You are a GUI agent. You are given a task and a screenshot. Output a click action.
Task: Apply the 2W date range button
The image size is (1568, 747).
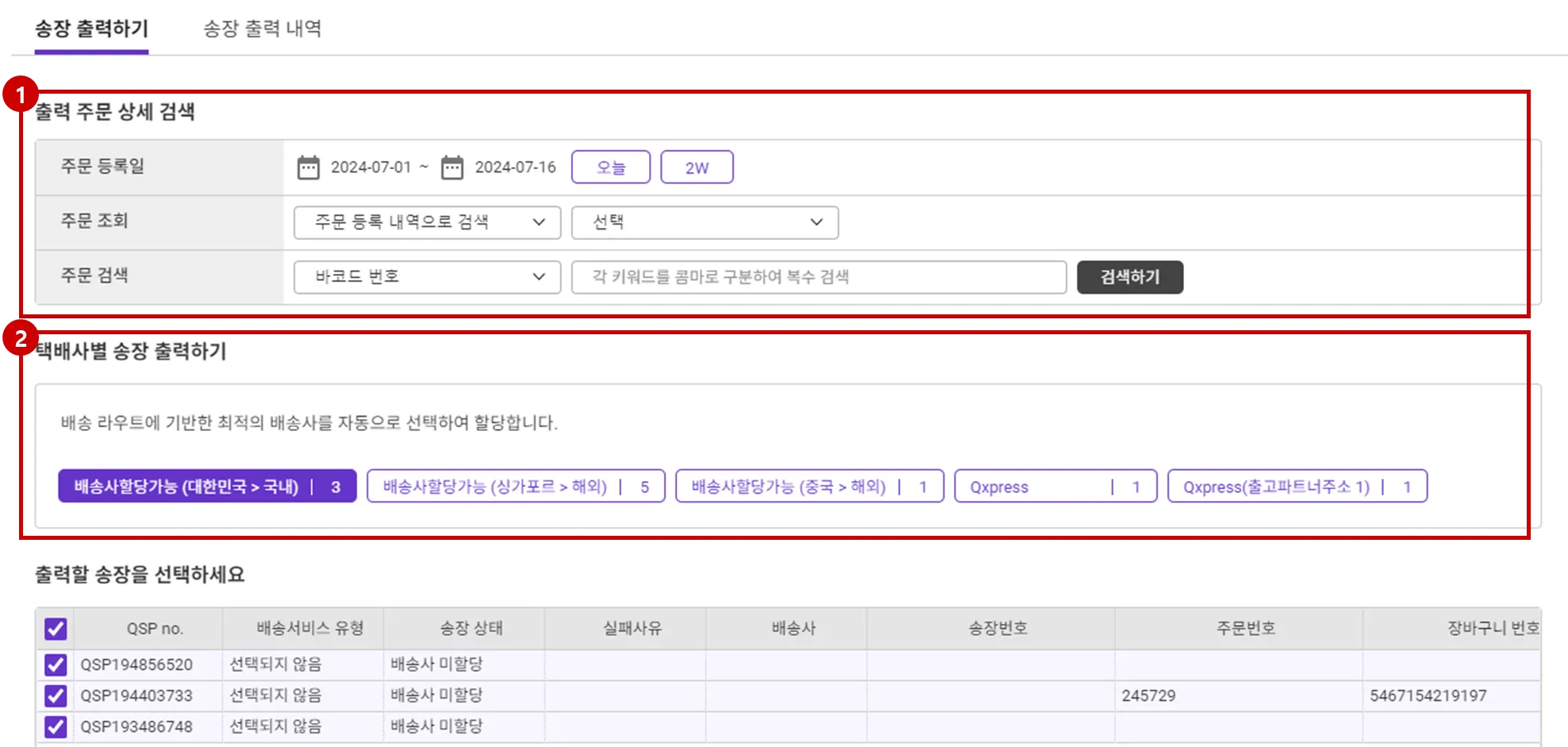(697, 167)
